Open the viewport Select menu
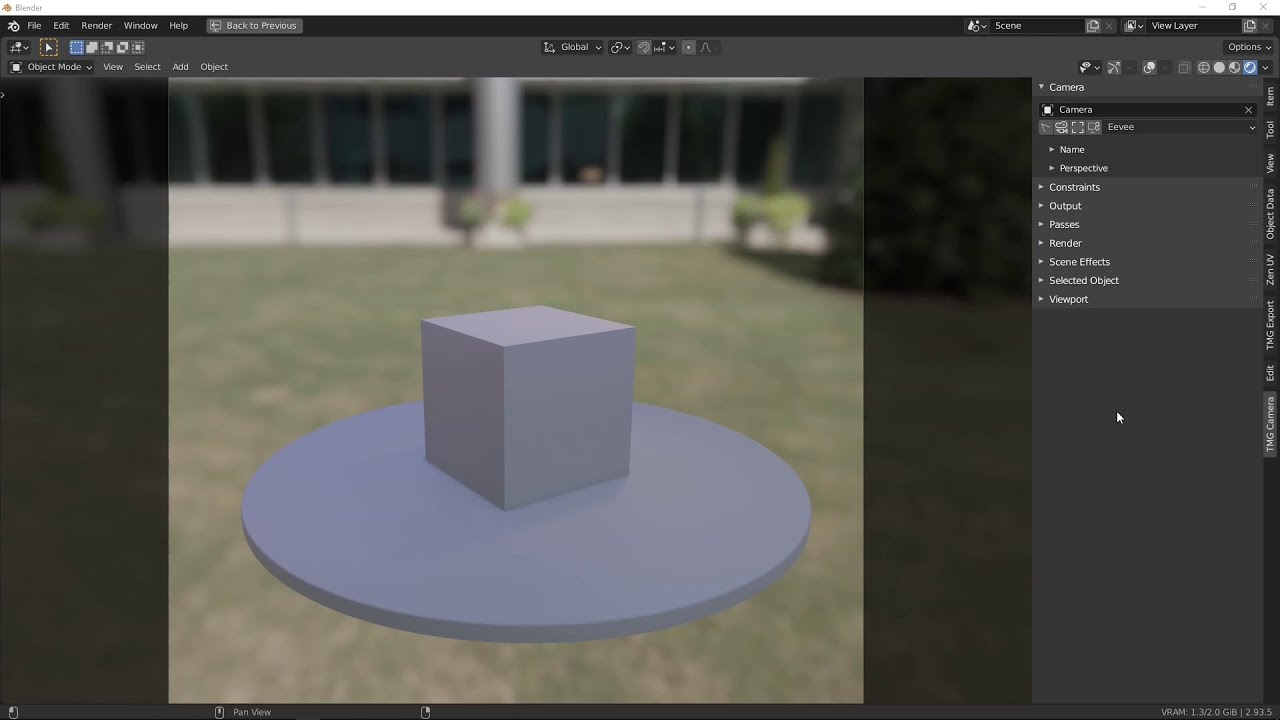Viewport: 1280px width, 720px height. pos(147,67)
